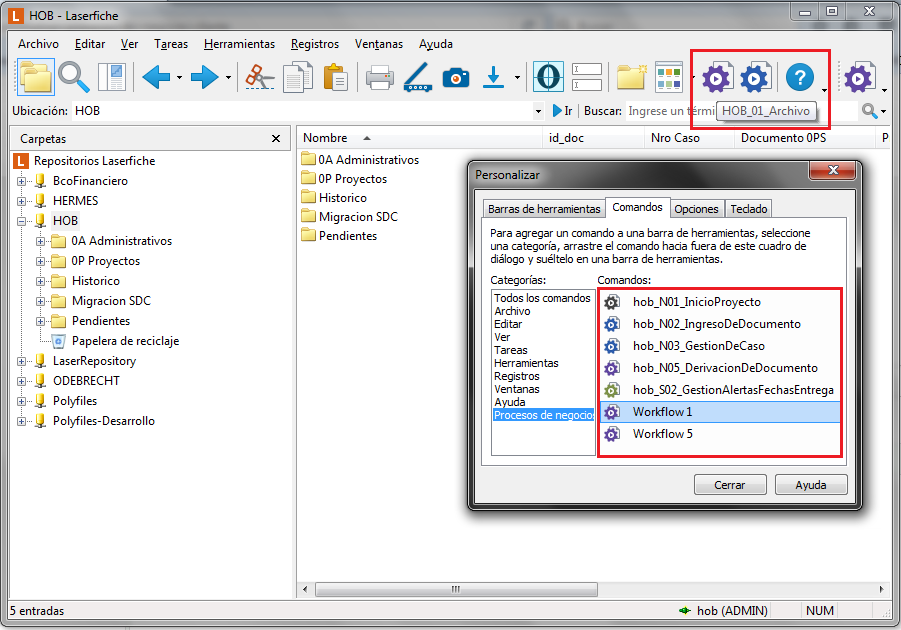Expand the 0P Proyectos folder in the tree
Screen dimensions: 901x630
pos(40,262)
